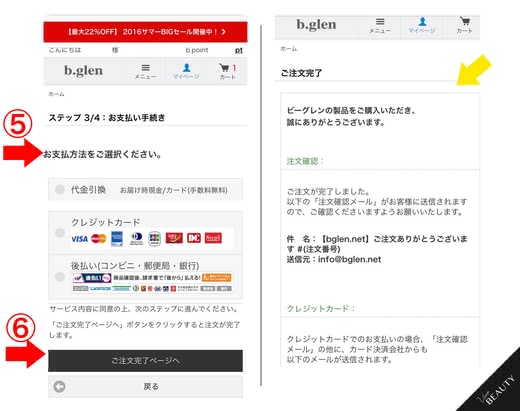520x411 pixels.
Task: Click ステップ 3/4：お支払い手続き heading
Action: pos(107,118)
